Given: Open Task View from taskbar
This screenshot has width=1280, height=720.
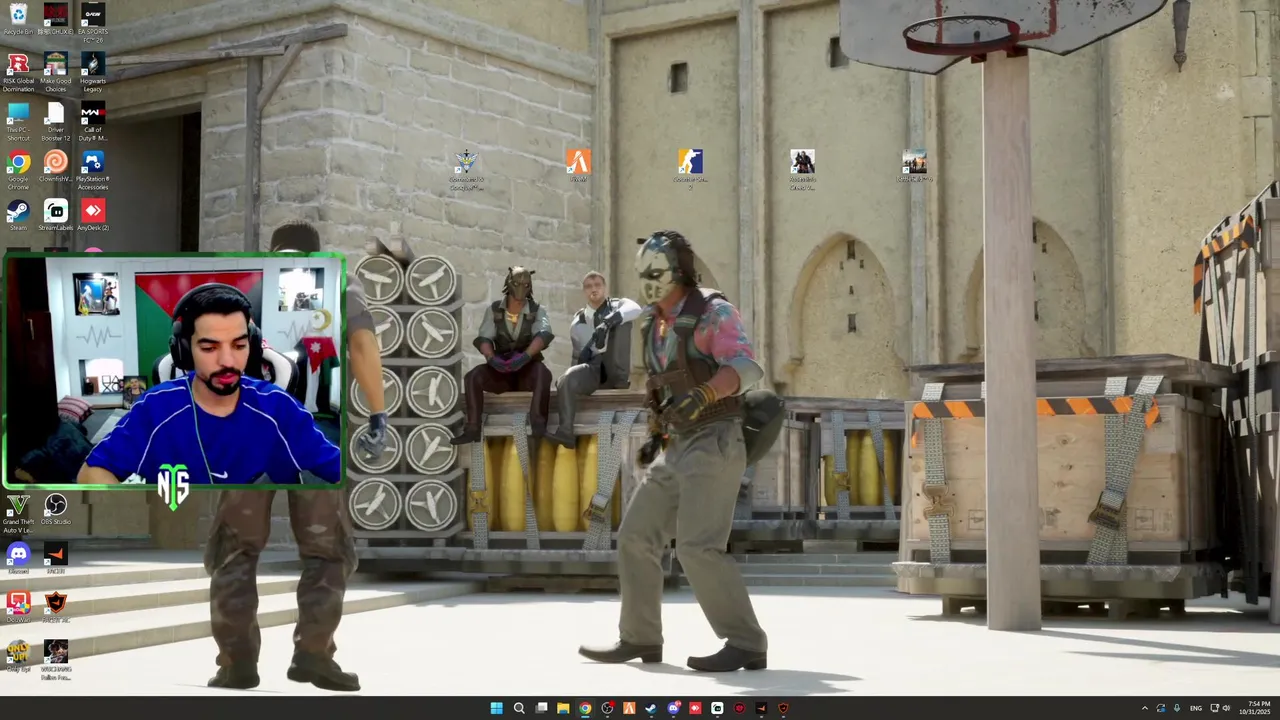Looking at the screenshot, I should [x=541, y=708].
